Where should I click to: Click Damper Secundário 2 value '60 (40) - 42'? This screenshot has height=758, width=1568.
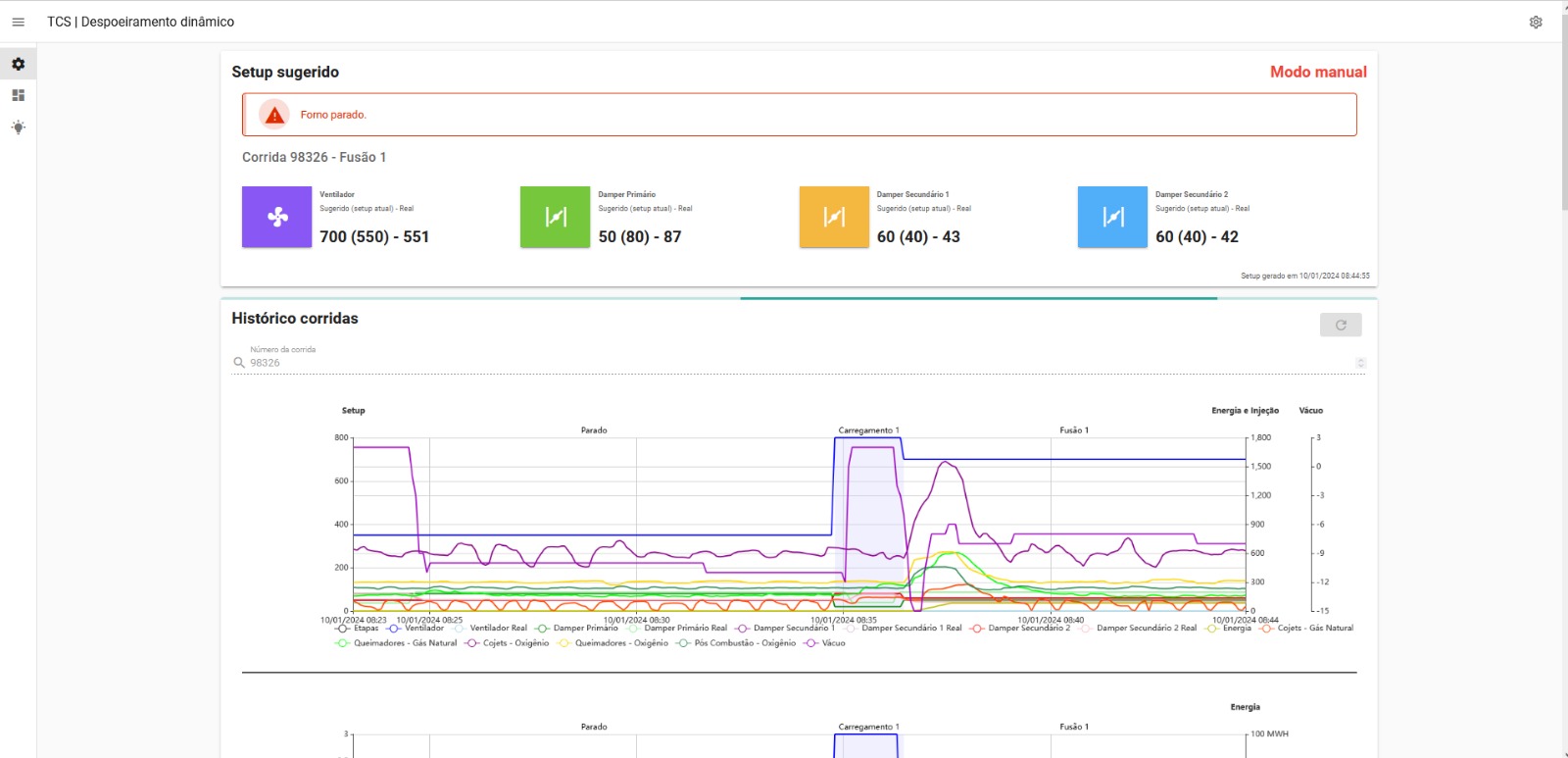1197,236
